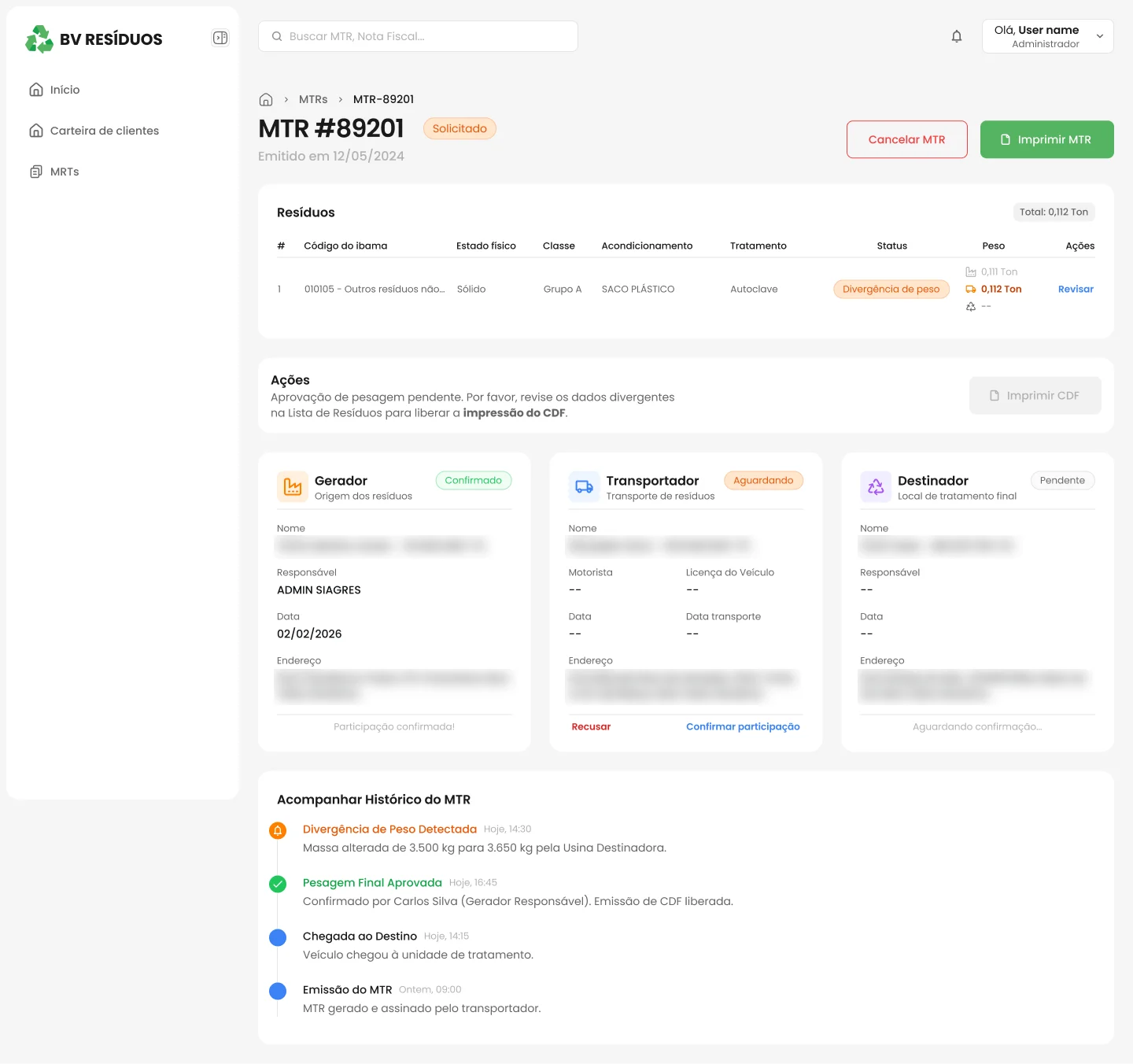This screenshot has height=1064, width=1133.
Task: Open MRTs sidebar menu item
Action: tap(54, 172)
